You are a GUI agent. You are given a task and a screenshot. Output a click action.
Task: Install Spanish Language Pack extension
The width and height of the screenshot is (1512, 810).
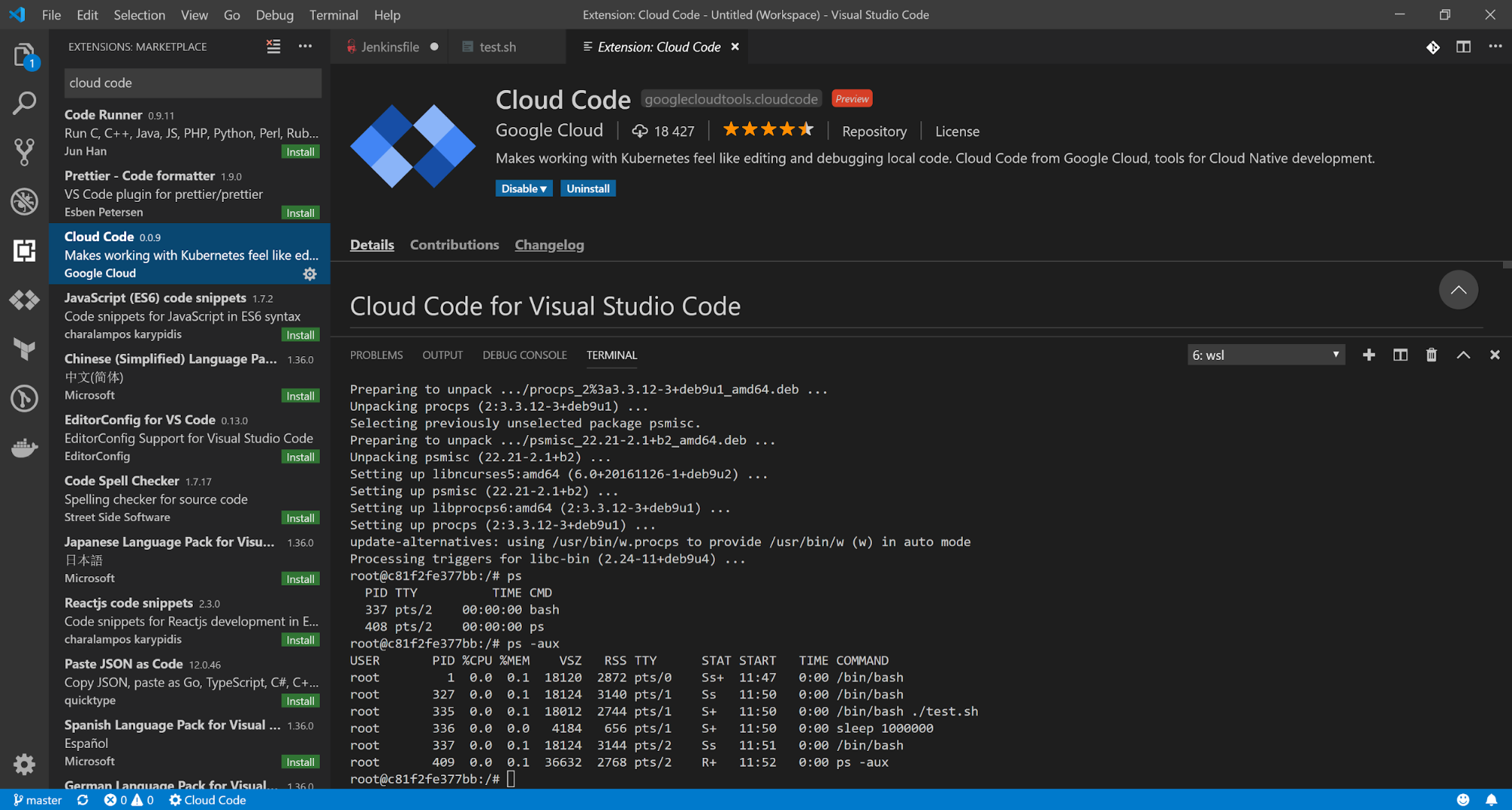click(300, 762)
